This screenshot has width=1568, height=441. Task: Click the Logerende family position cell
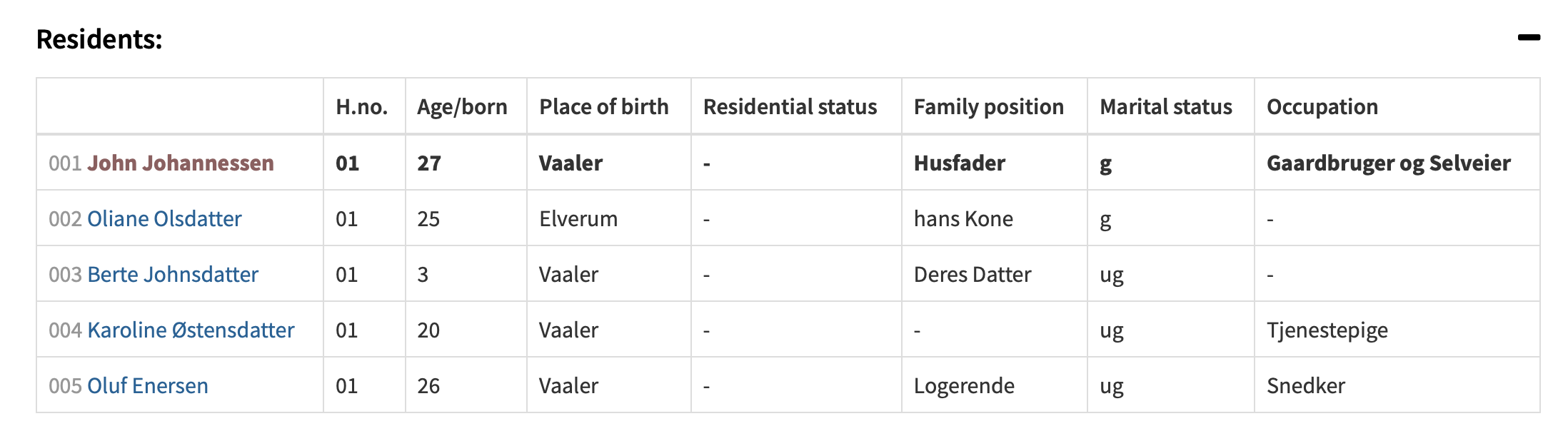pos(964,386)
